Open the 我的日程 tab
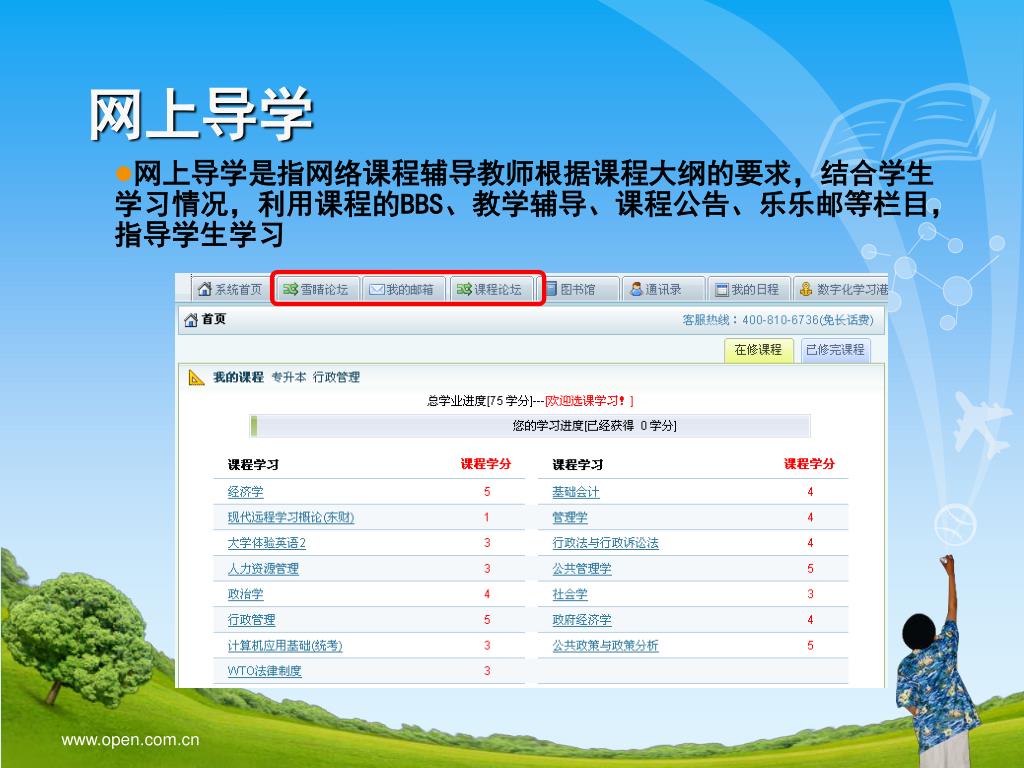This screenshot has width=1024, height=768. pos(748,289)
